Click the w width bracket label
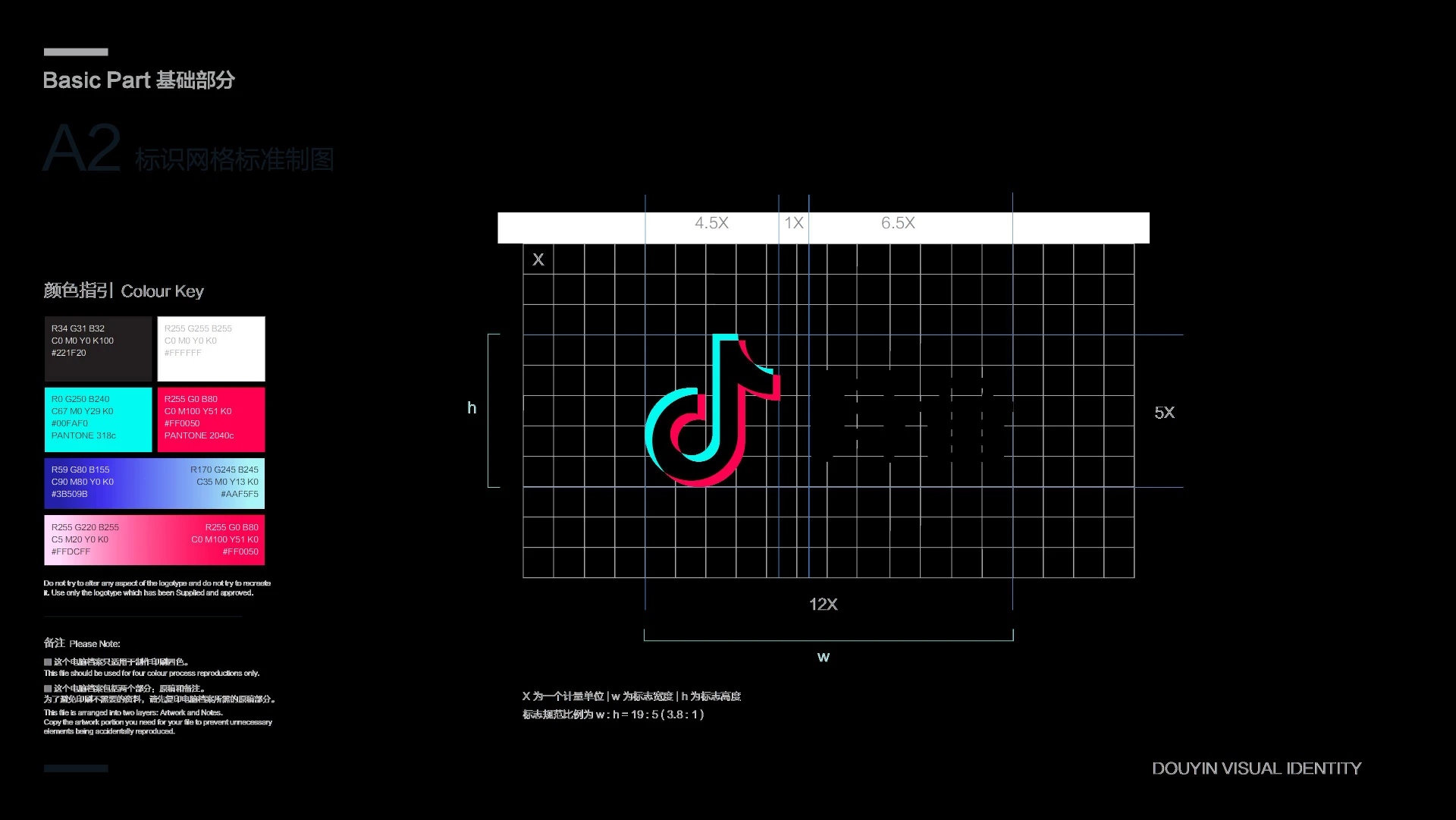Viewport: 1456px width, 820px height. [x=824, y=657]
